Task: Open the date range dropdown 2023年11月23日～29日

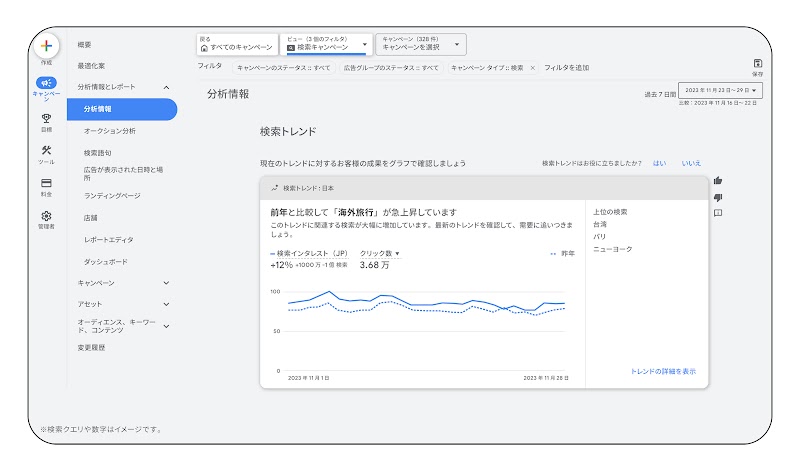Action: coord(720,90)
